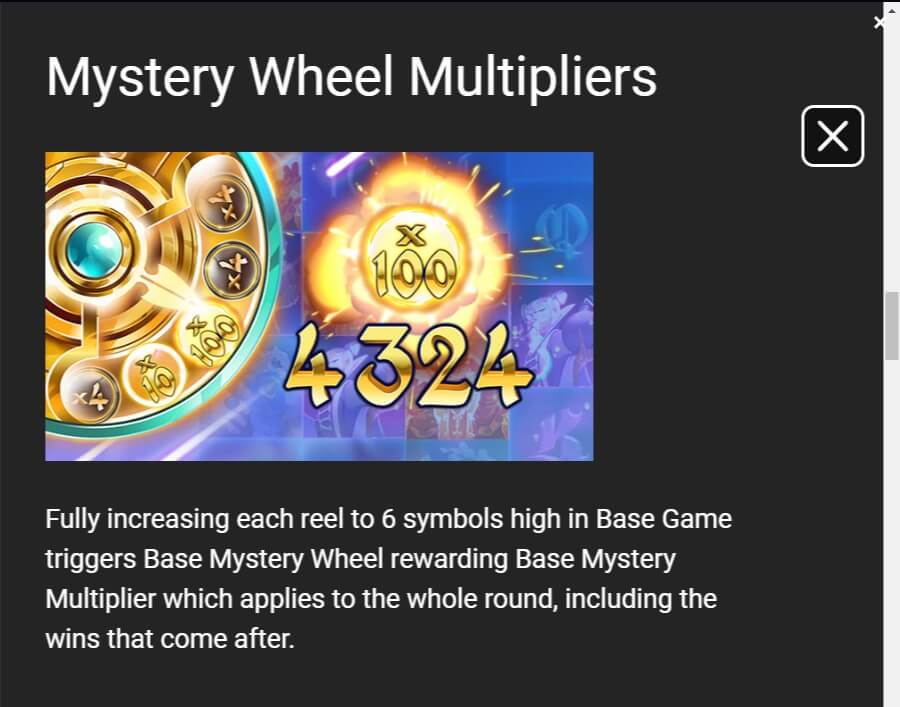900x707 pixels.
Task: Click scrollbar track above the thumb
Action: tap(891, 149)
